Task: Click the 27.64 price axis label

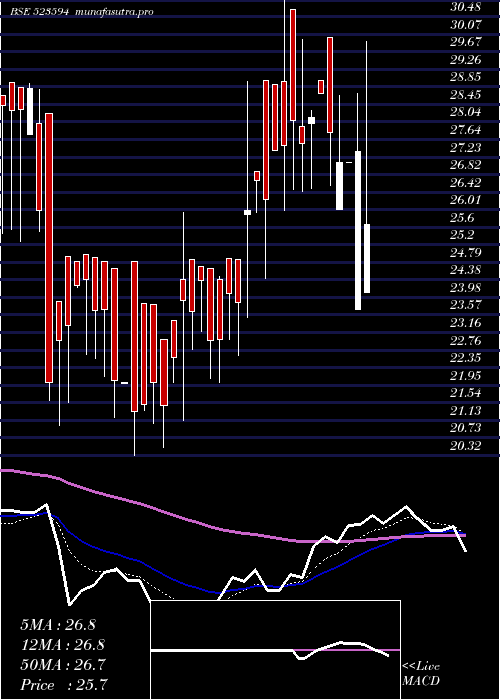Action: [x=465, y=130]
